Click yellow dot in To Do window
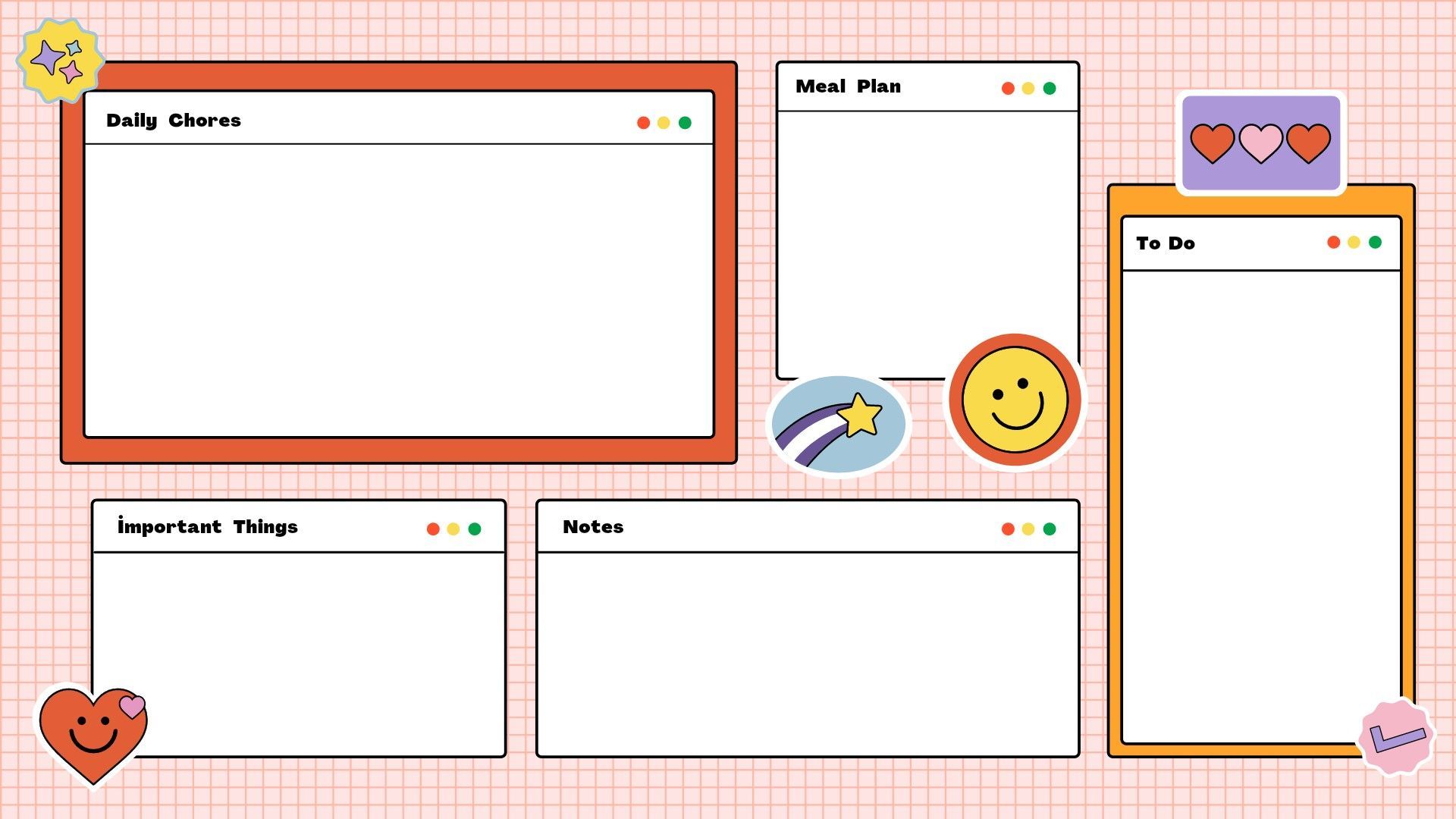This screenshot has height=819, width=1456. click(1354, 243)
